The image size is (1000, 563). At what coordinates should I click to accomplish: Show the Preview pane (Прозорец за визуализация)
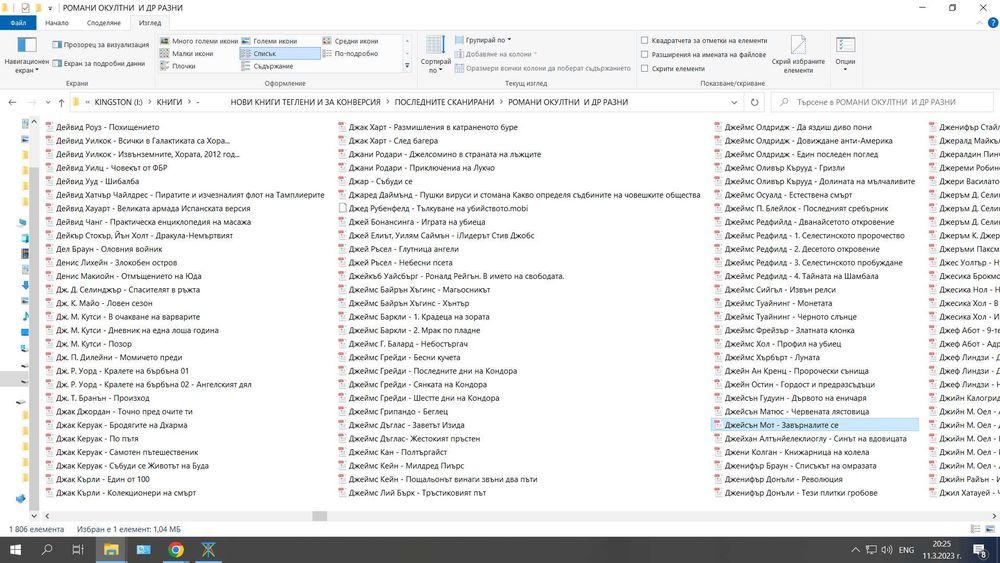coord(100,45)
